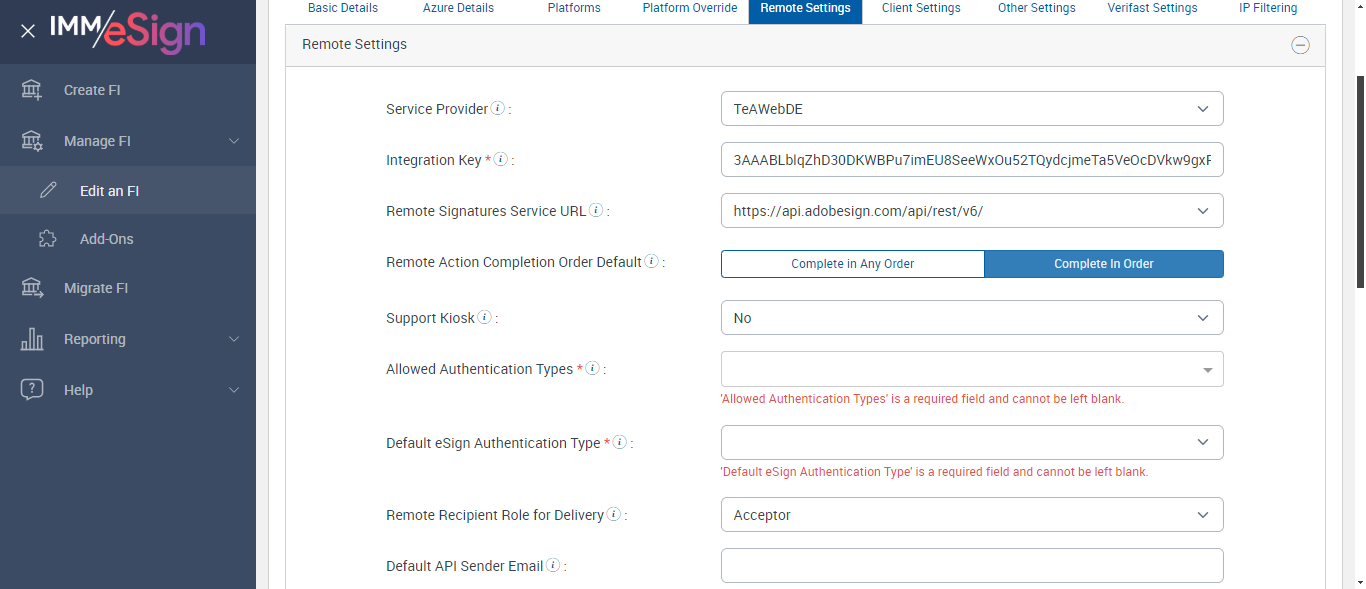
Task: Click the Default API Sender Email field
Action: (x=972, y=565)
